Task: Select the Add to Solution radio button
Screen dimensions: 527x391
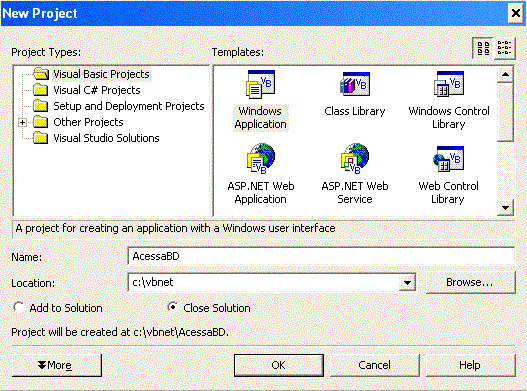Action: click(18, 307)
